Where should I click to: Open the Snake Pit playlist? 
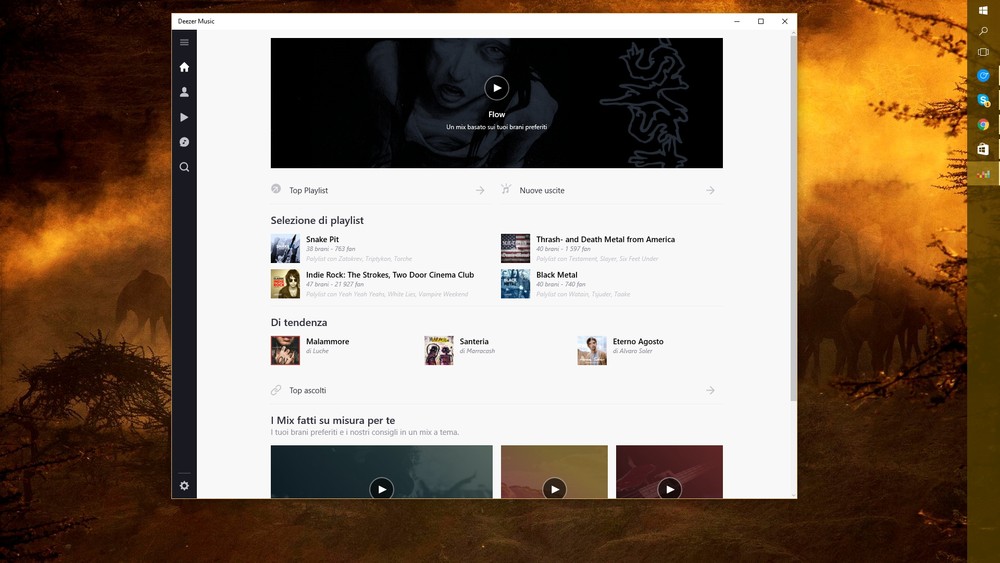pos(322,240)
